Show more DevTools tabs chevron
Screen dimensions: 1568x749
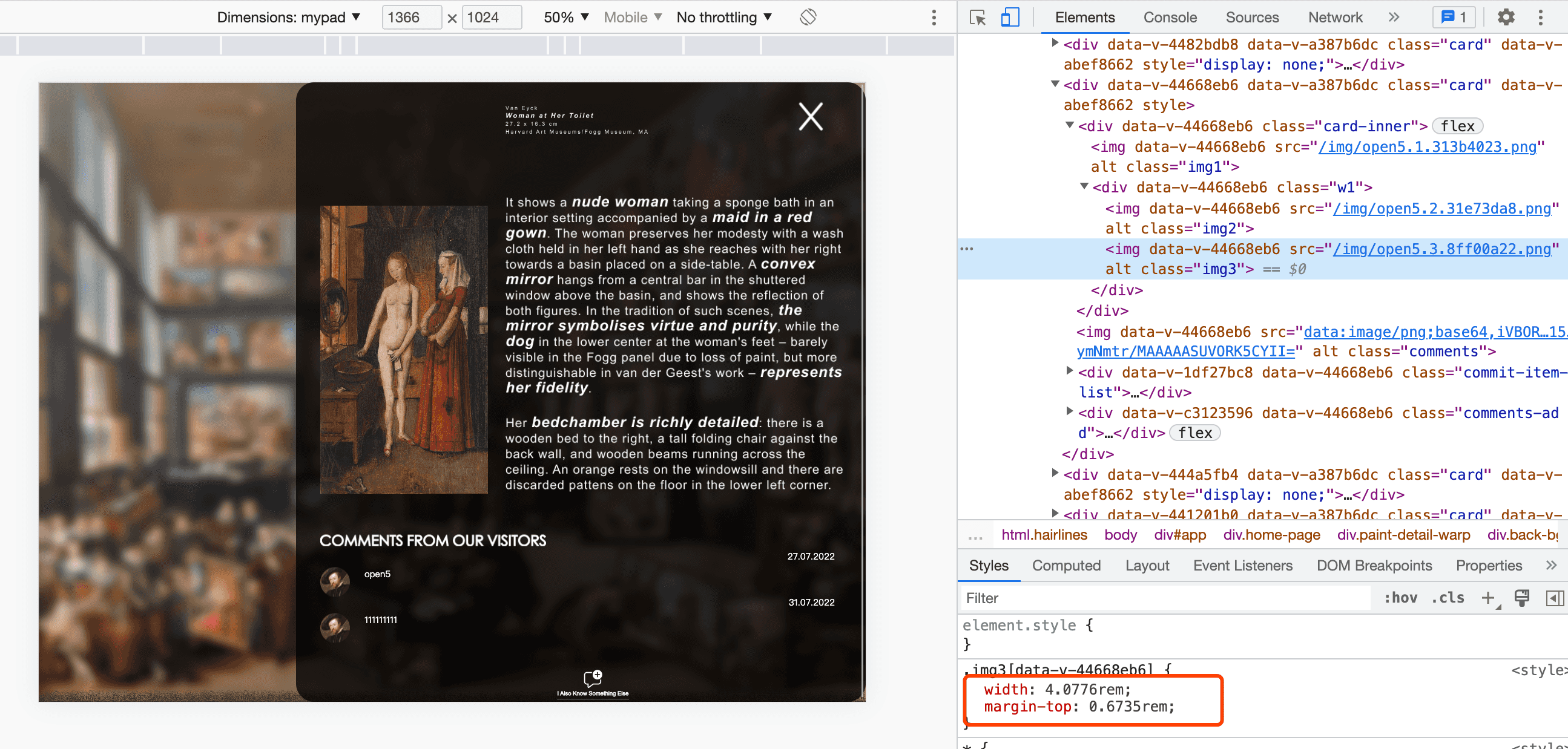[x=1394, y=17]
